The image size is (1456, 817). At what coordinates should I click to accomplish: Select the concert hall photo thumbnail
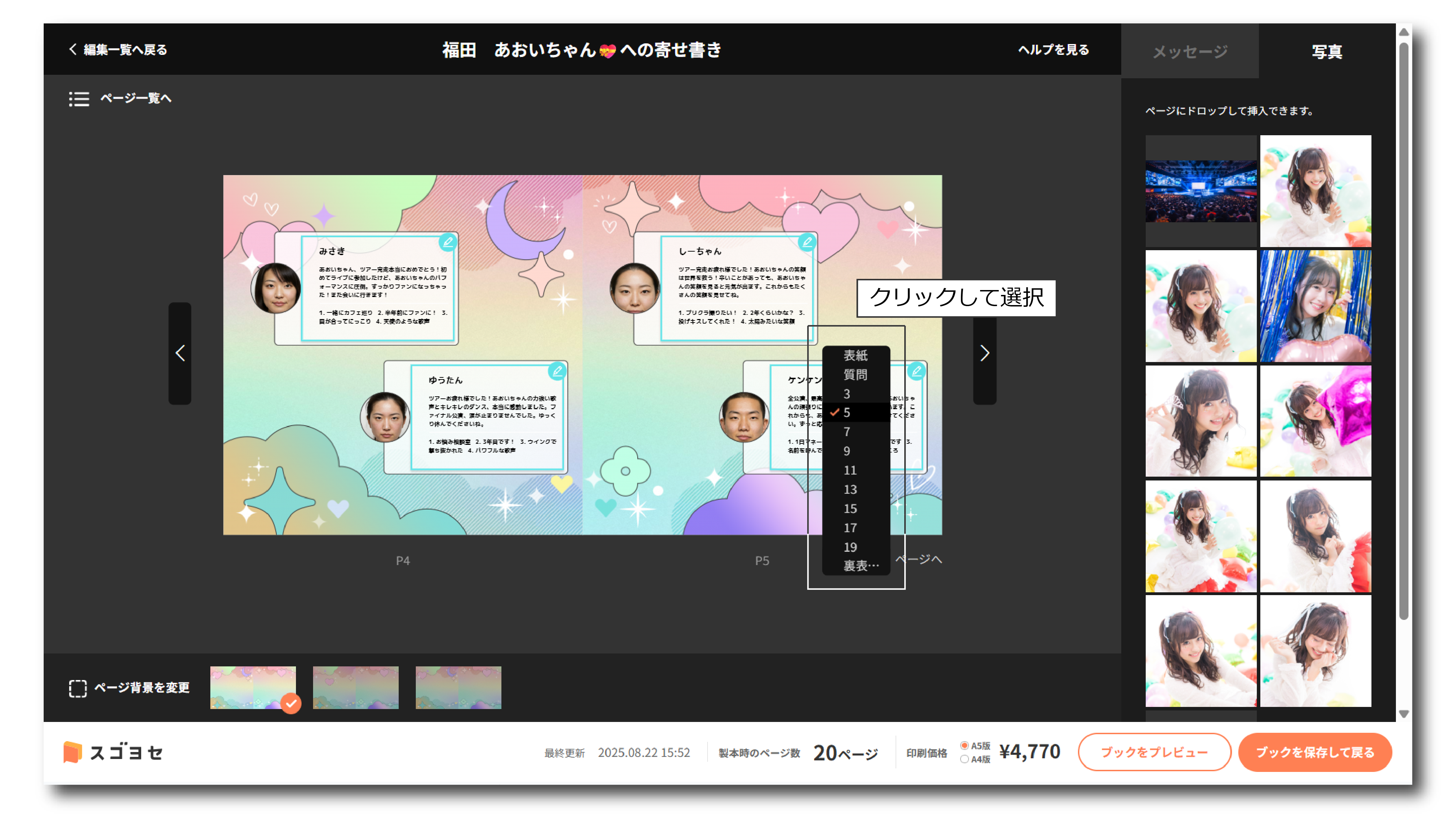click(1201, 191)
